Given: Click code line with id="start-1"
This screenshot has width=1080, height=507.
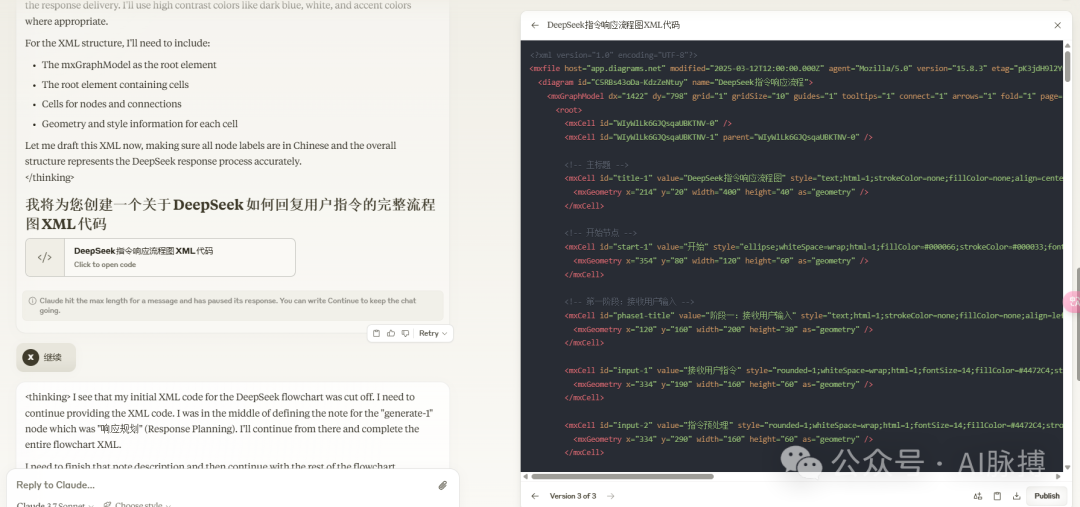Looking at the screenshot, I should tap(813, 247).
